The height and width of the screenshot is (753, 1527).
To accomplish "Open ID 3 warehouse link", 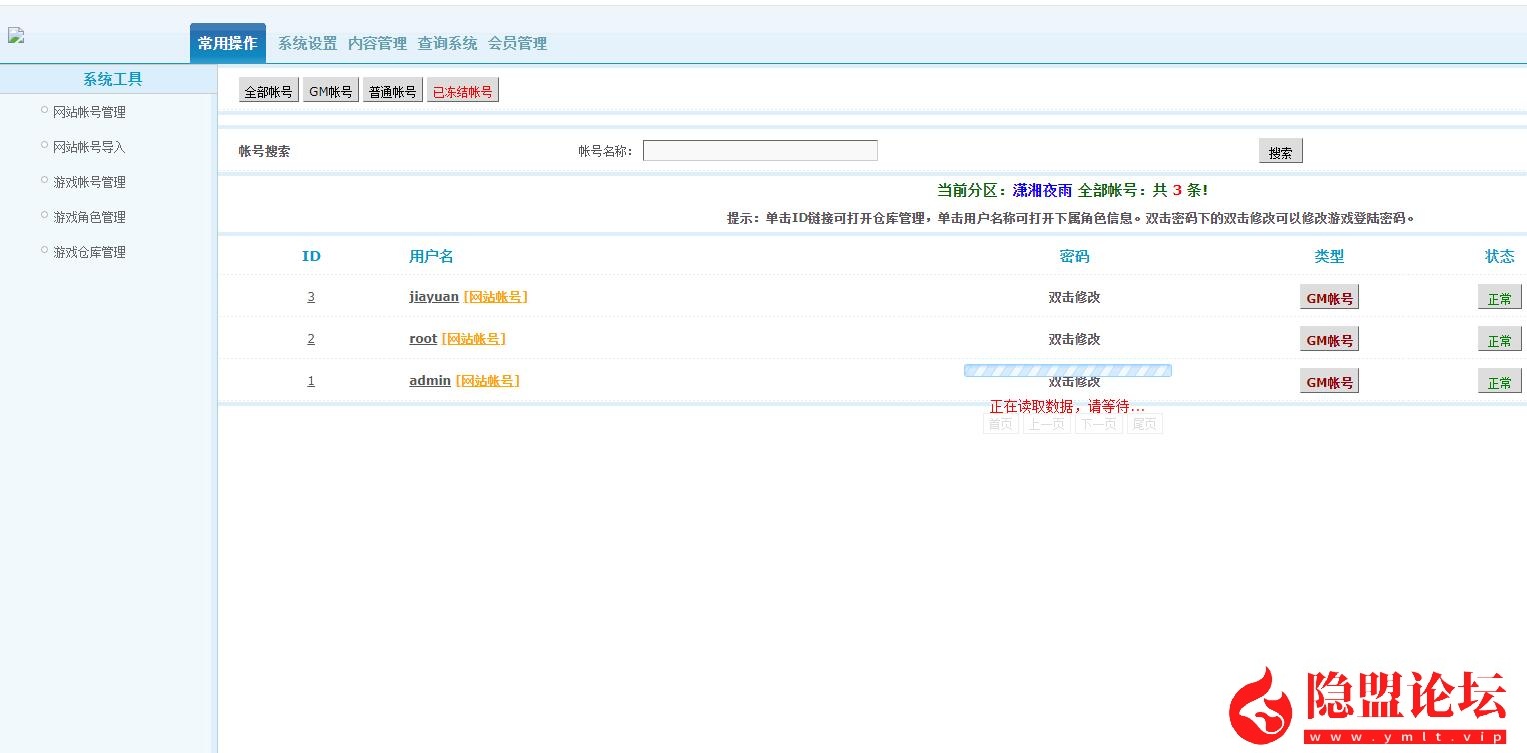I will click(311, 297).
